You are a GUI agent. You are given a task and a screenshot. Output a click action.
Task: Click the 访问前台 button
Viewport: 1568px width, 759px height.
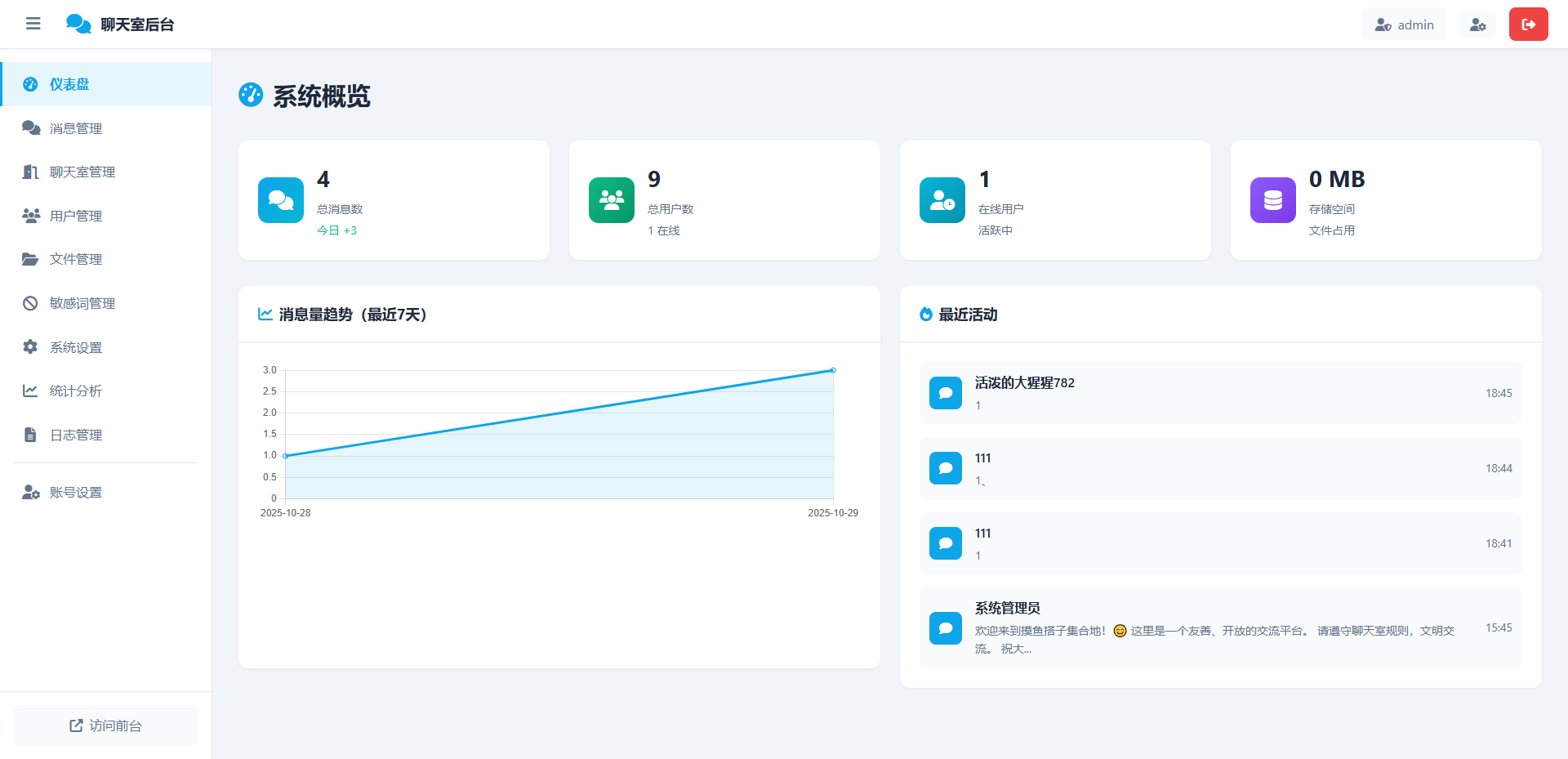pyautogui.click(x=105, y=726)
